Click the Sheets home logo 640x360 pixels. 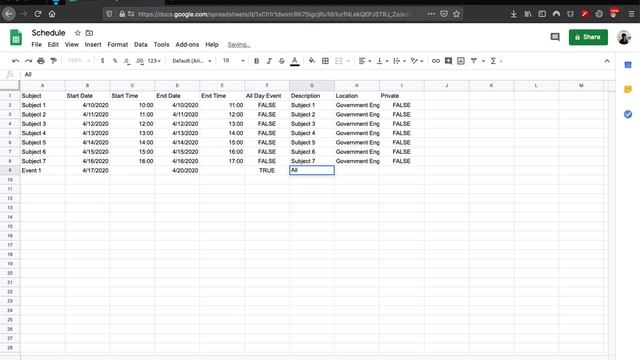coord(16,38)
